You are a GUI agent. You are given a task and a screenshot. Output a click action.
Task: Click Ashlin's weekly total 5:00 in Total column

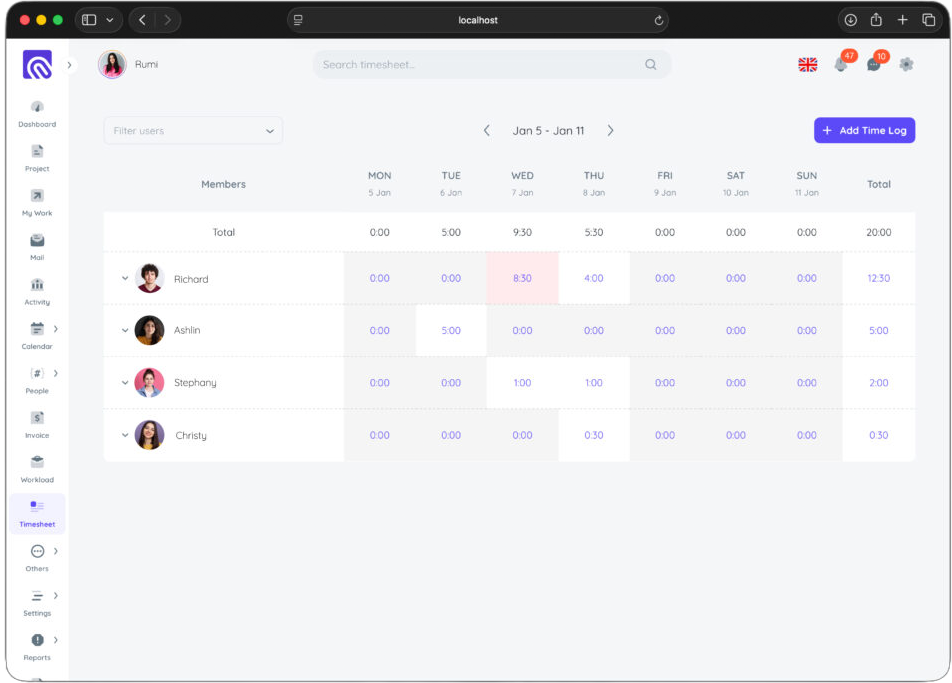[879, 330]
